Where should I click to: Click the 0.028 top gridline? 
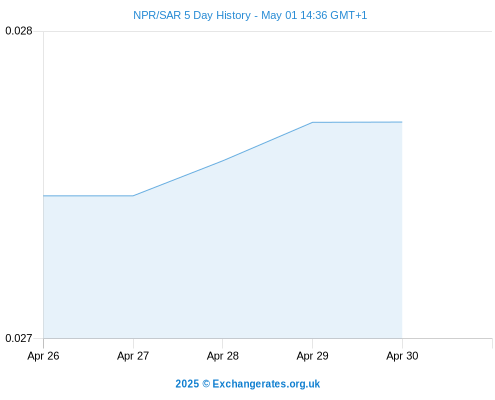(268, 32)
